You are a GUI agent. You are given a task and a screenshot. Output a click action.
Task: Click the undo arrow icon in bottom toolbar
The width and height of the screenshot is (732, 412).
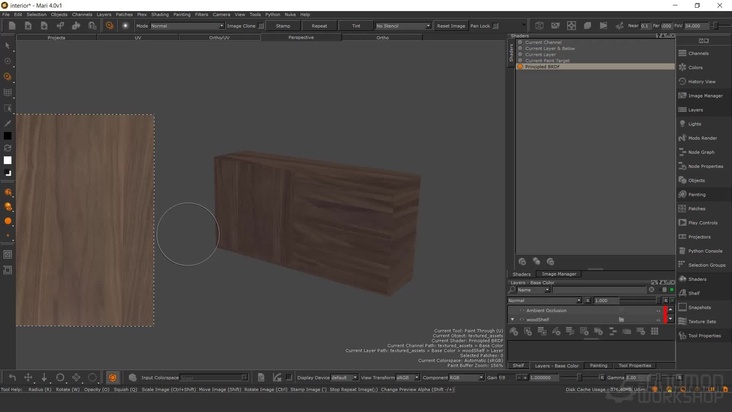click(13, 377)
